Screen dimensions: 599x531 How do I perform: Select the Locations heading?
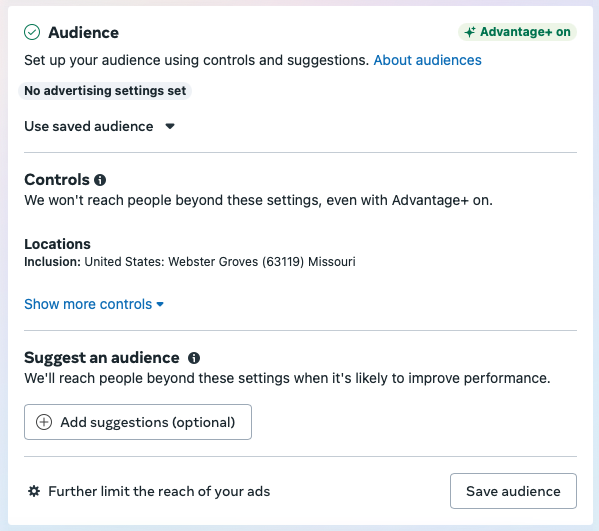pyautogui.click(x=57, y=244)
